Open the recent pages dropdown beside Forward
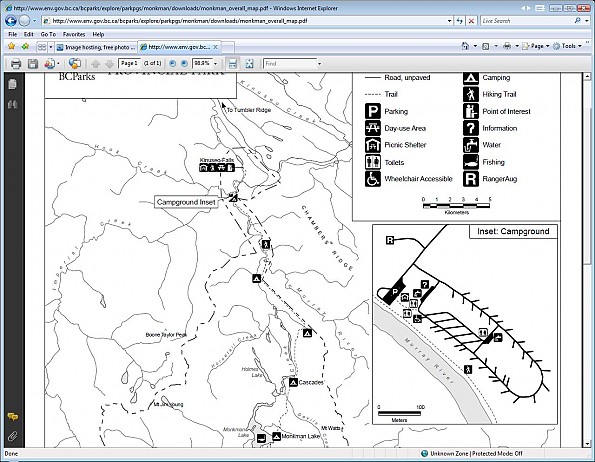Viewport: 595px width, 462px height. [34, 21]
